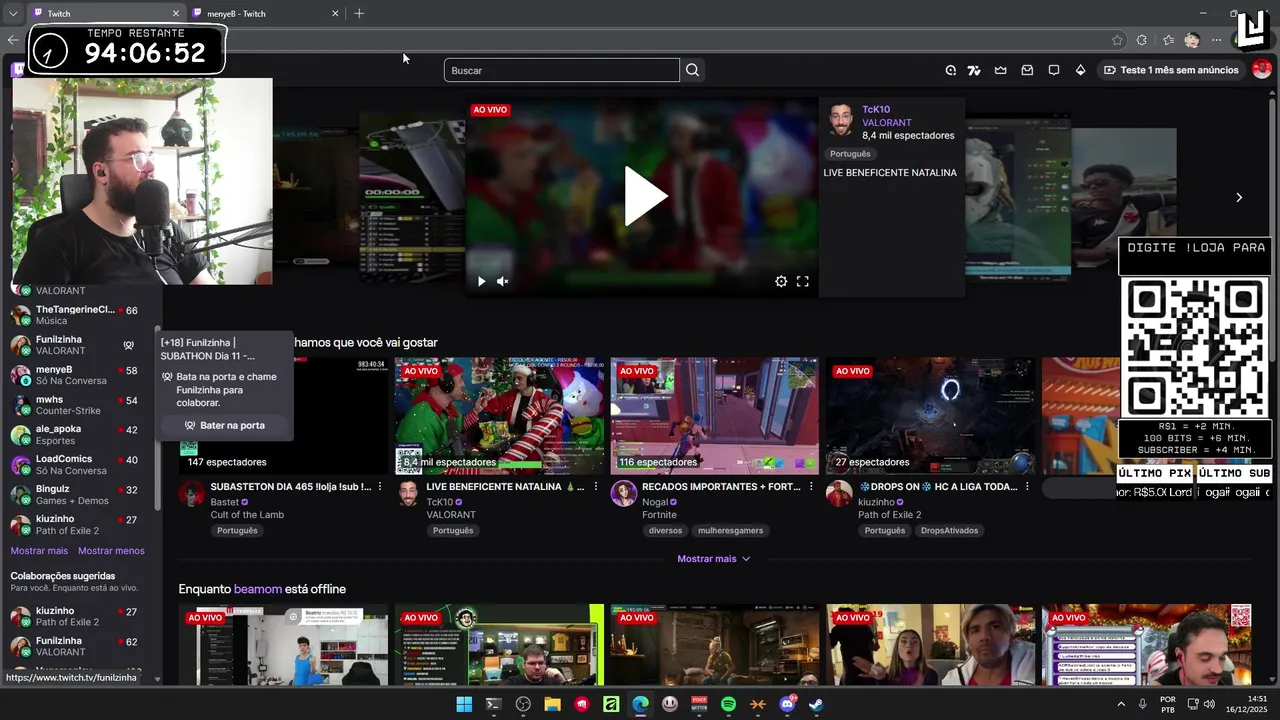Click the small play button in featured player
Screen dimensions: 1280x720
(x=481, y=282)
